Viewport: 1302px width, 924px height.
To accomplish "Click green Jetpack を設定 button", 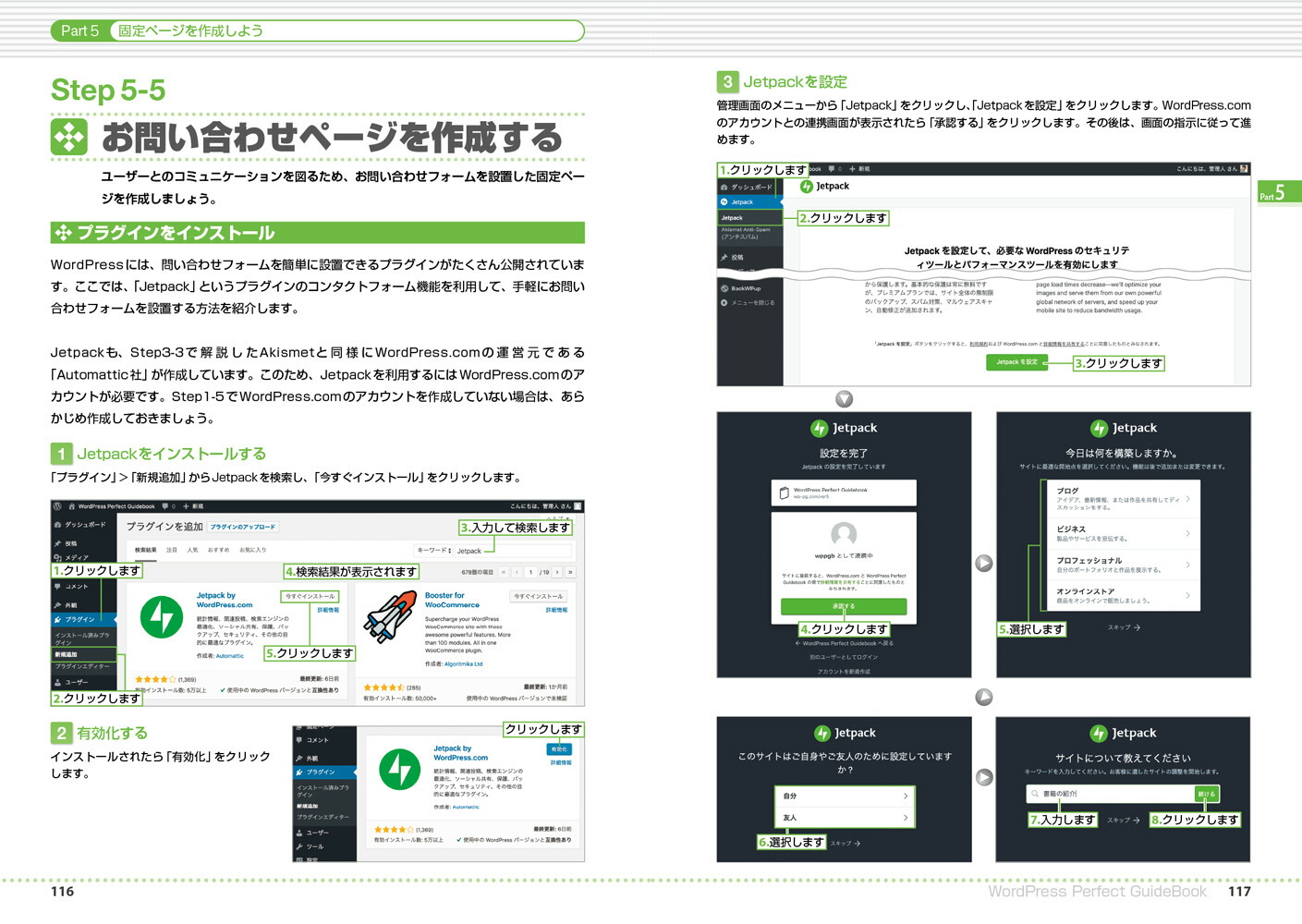I will pyautogui.click(x=1016, y=362).
